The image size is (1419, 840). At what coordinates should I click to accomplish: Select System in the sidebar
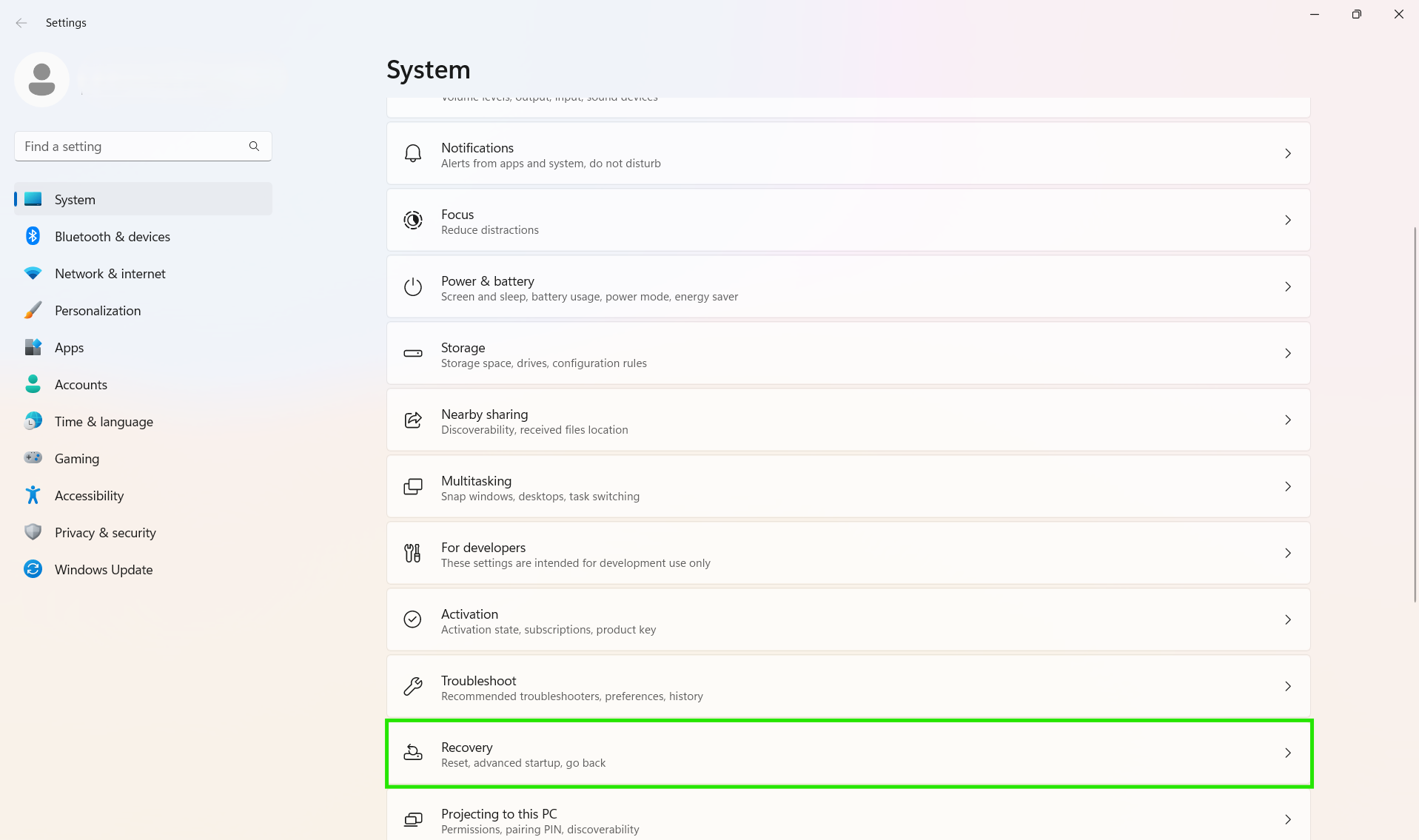click(x=143, y=199)
